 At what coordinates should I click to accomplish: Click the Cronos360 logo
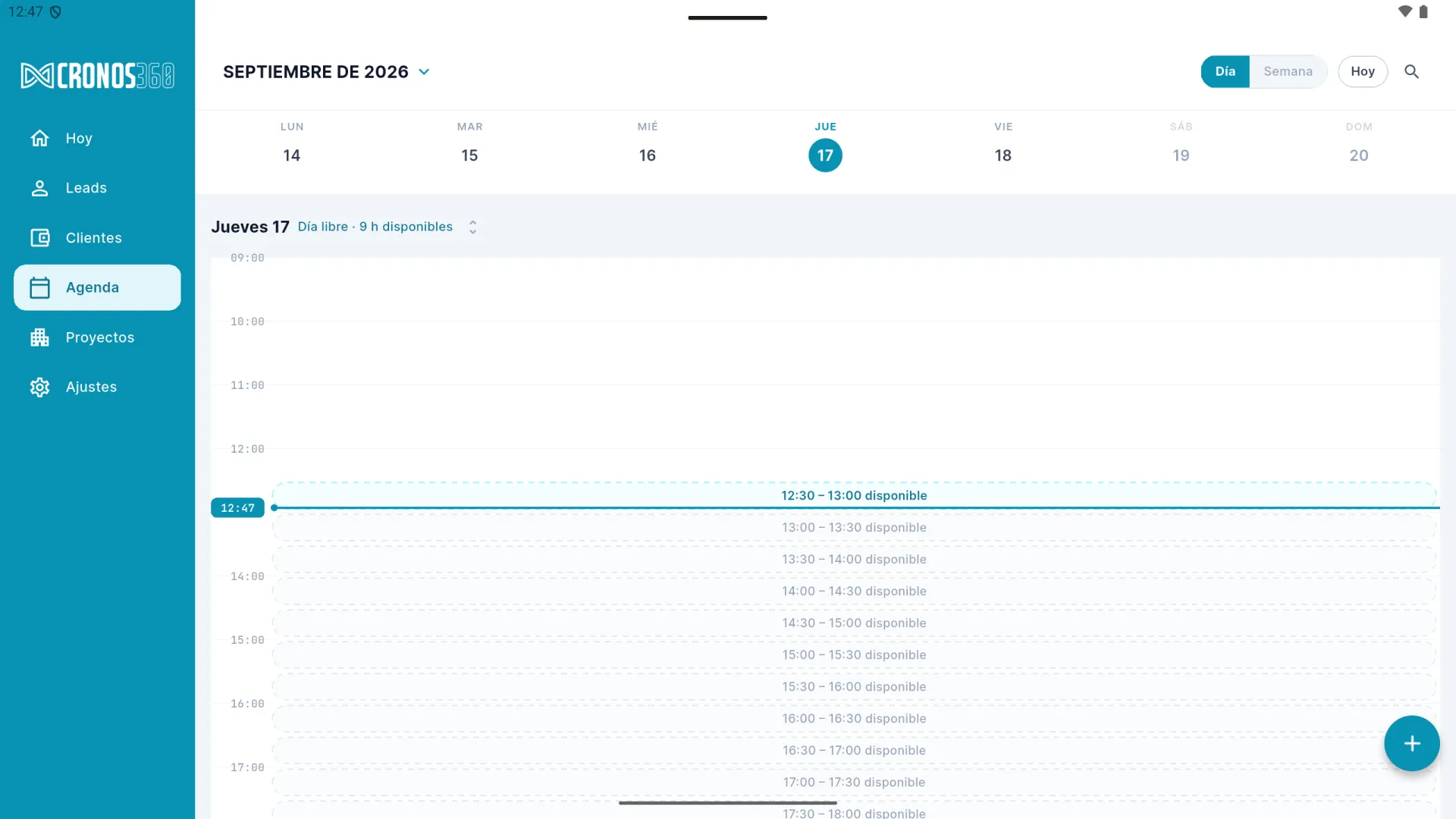[x=97, y=75]
